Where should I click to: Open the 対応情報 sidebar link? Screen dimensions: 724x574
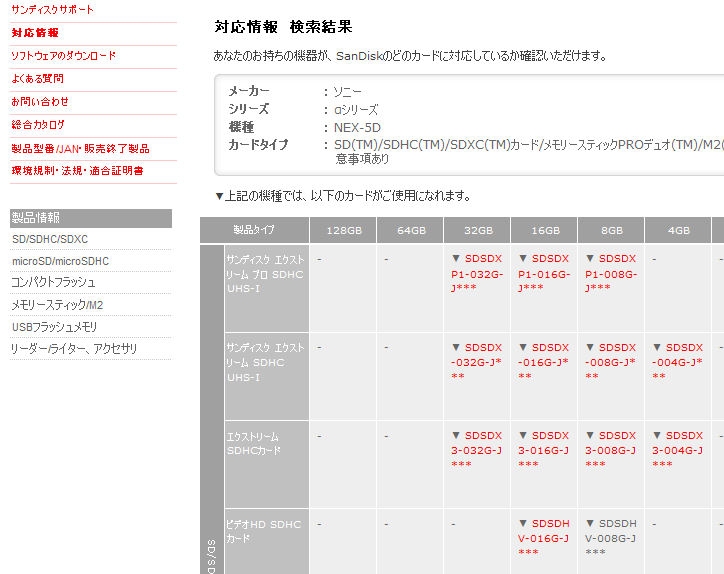point(35,33)
